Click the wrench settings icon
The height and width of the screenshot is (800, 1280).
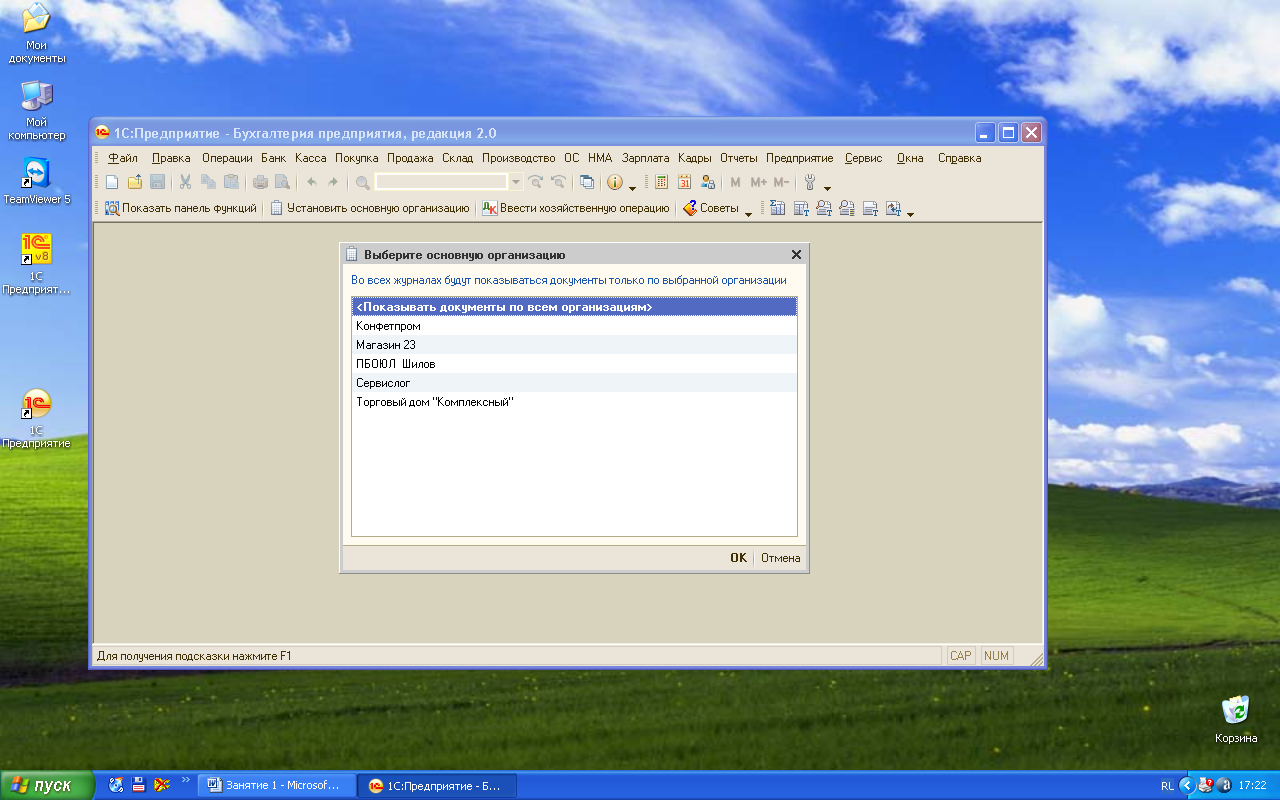810,182
